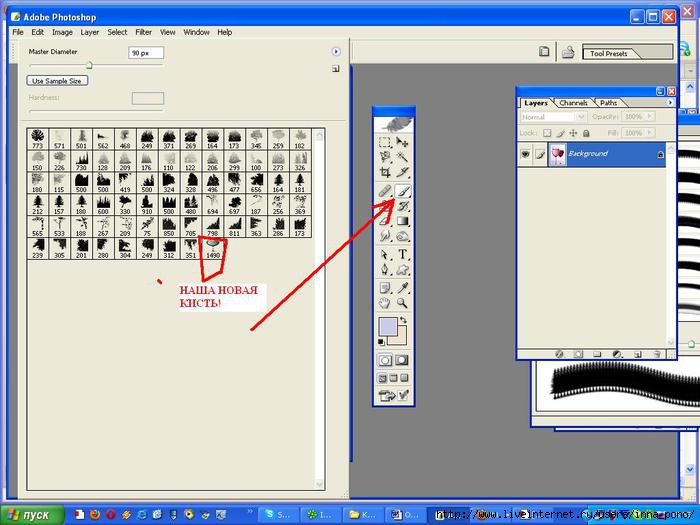700x525 pixels.
Task: Switch to Standard Screen mode
Action: click(x=383, y=379)
